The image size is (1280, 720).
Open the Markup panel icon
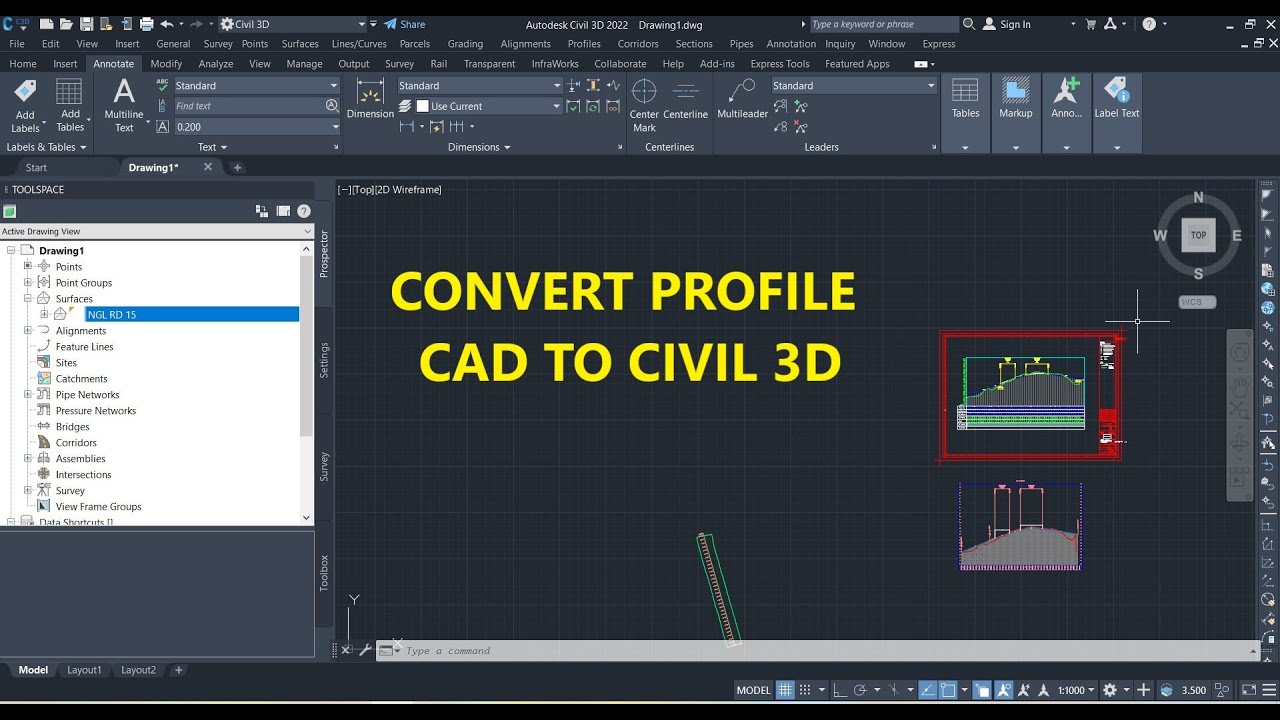click(x=1015, y=92)
